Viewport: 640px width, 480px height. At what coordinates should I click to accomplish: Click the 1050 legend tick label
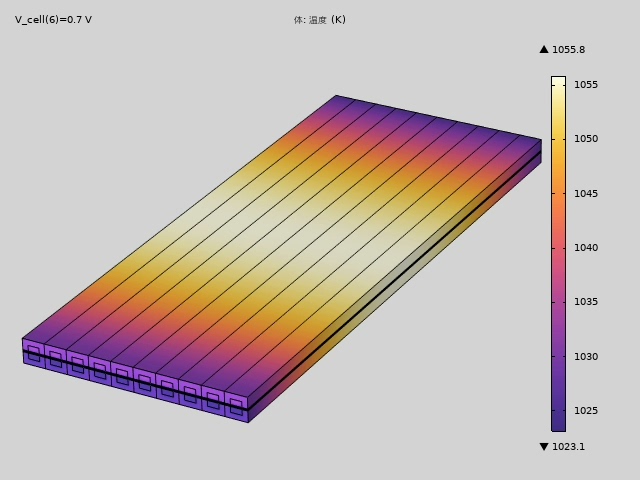point(586,139)
